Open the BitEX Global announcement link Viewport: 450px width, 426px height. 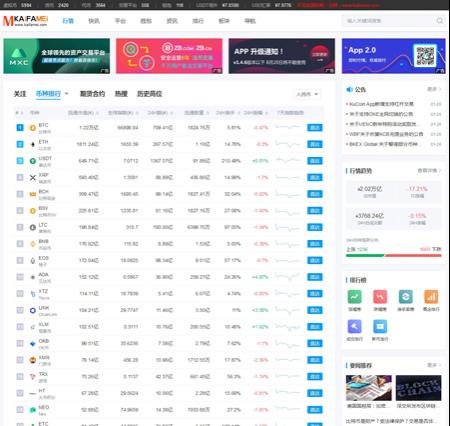[x=385, y=144]
